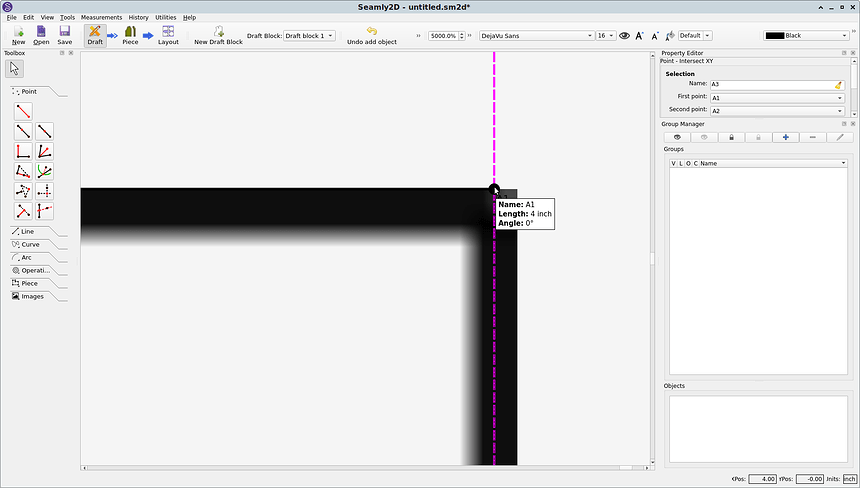
Task: Open the DejaVu Sans font dropdown
Action: click(537, 36)
